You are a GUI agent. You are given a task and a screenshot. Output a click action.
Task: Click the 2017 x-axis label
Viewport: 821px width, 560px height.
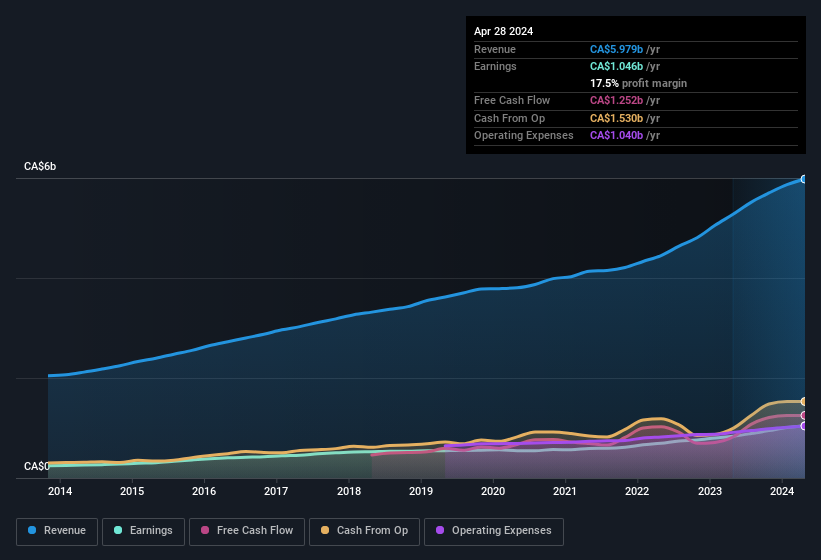pyautogui.click(x=276, y=491)
